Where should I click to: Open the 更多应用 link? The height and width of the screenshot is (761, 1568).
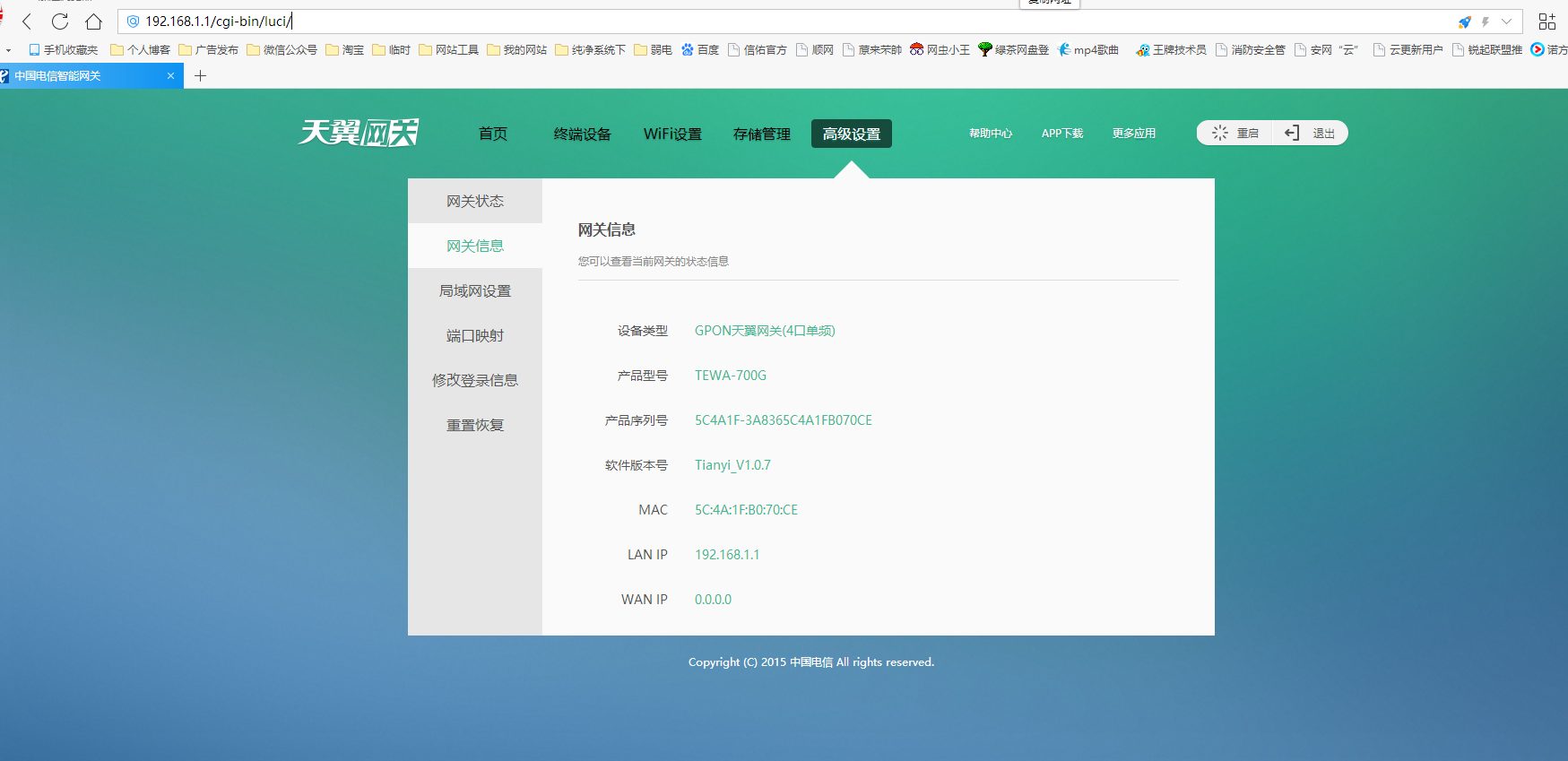click(x=1134, y=134)
